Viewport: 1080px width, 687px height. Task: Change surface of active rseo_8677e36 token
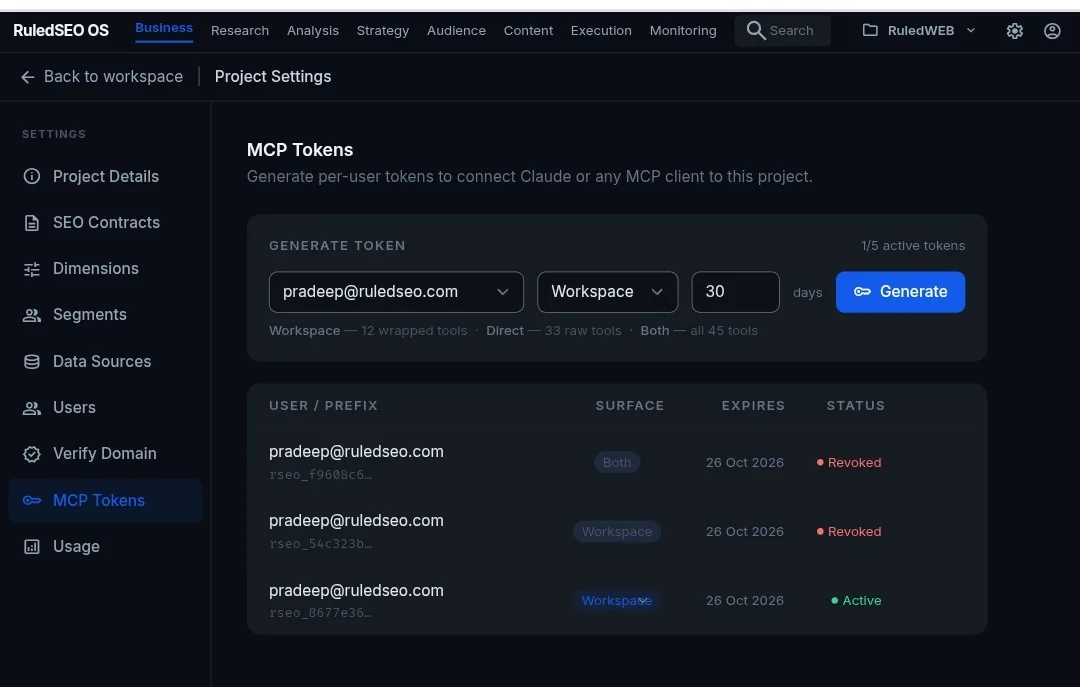(x=616, y=601)
